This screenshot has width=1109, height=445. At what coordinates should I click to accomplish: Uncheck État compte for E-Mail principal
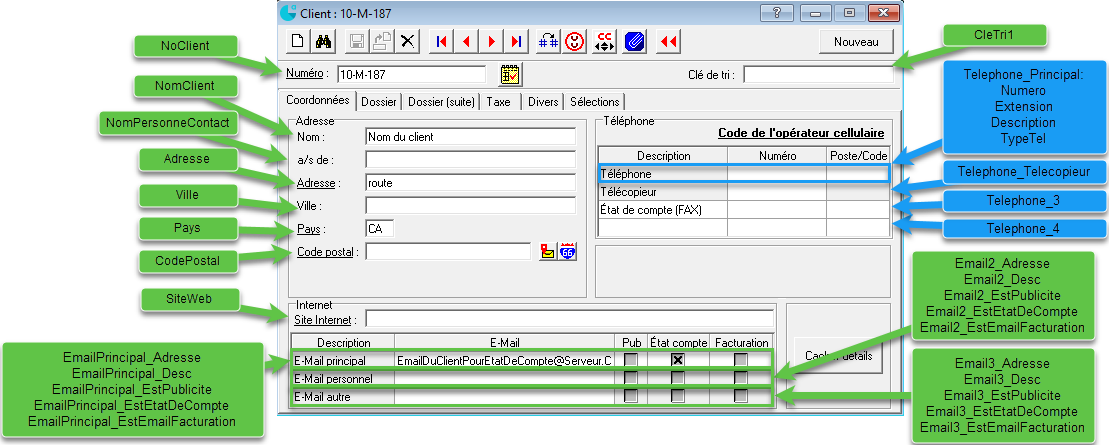point(678,360)
